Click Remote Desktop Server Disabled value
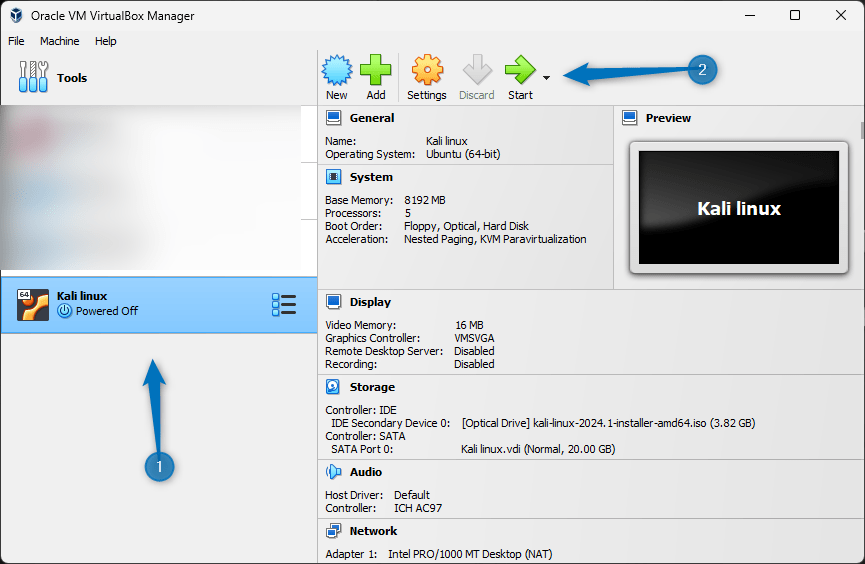Screen dimensions: 865x564 tap(474, 351)
